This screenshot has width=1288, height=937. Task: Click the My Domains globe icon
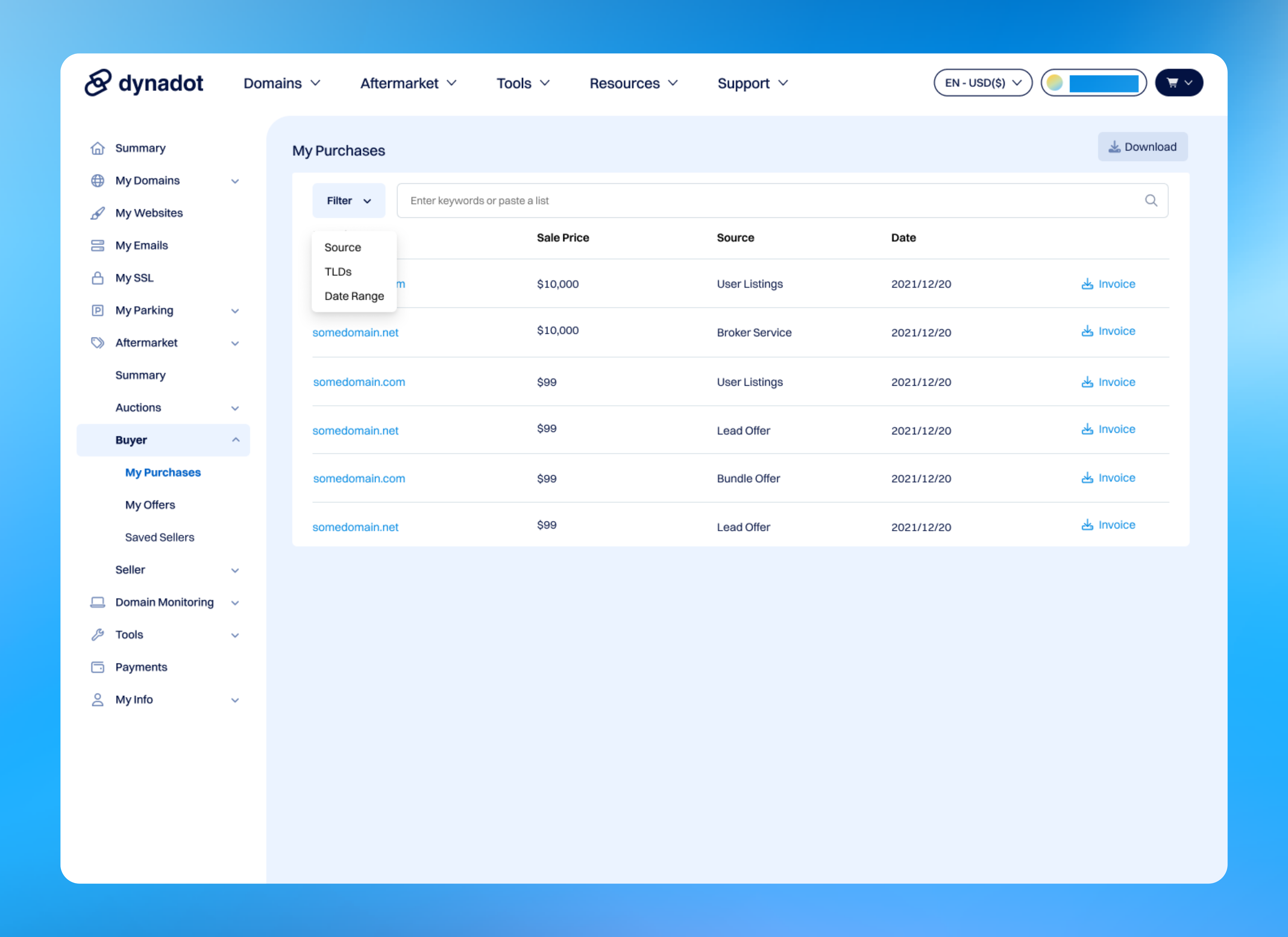(x=98, y=181)
